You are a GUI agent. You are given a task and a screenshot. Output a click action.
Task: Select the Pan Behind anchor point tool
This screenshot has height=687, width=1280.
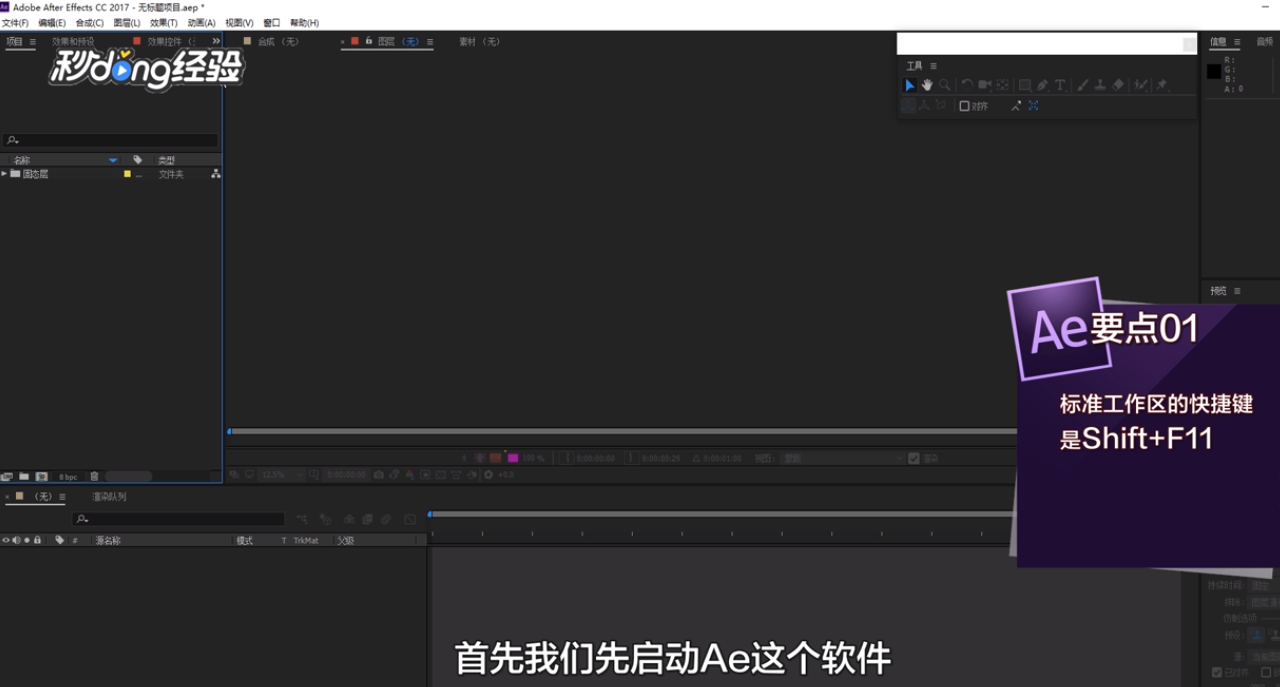point(1002,85)
